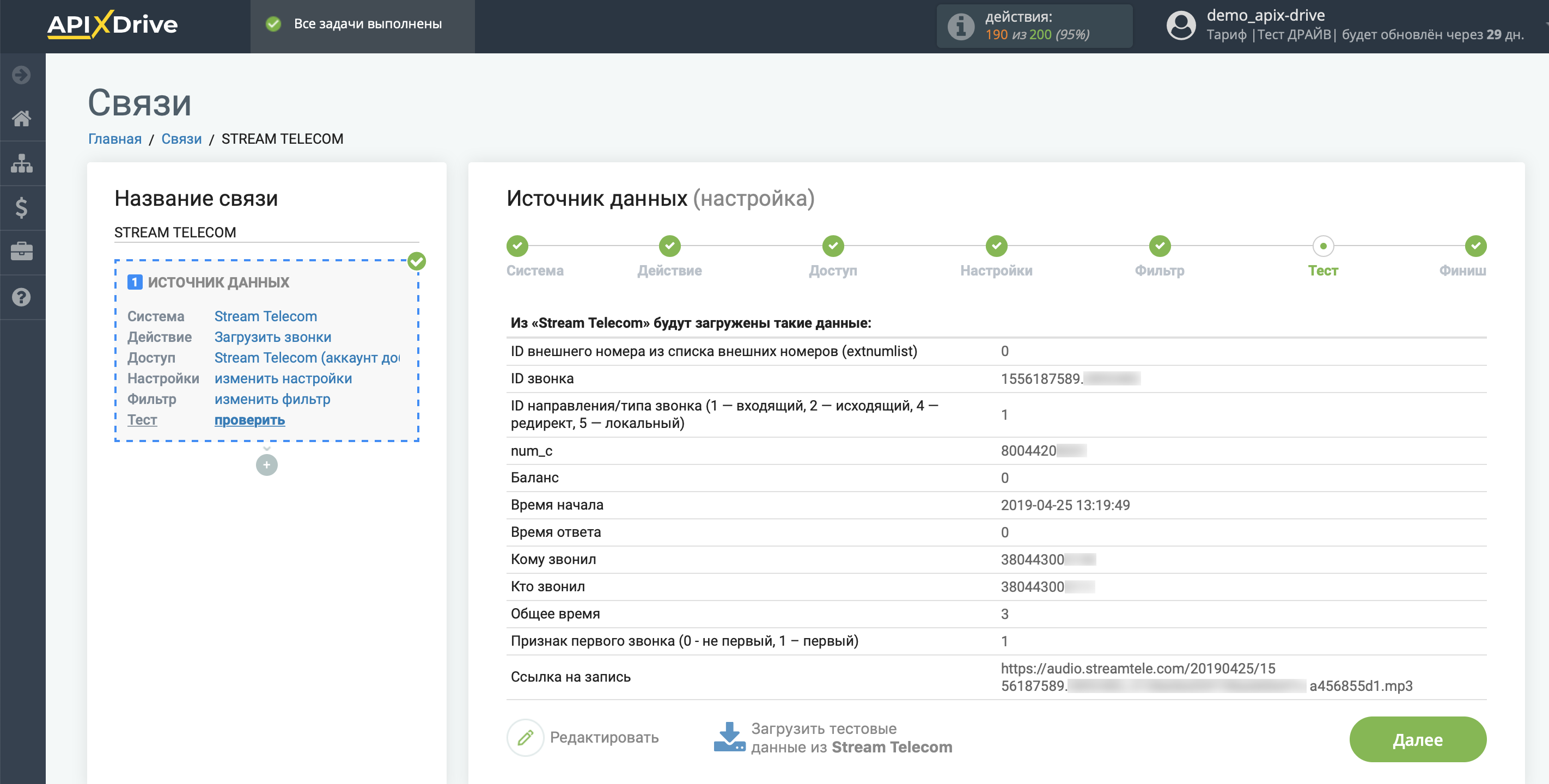Click the pencil edit icon
Viewport: 1549px width, 784px height.
pos(525,737)
